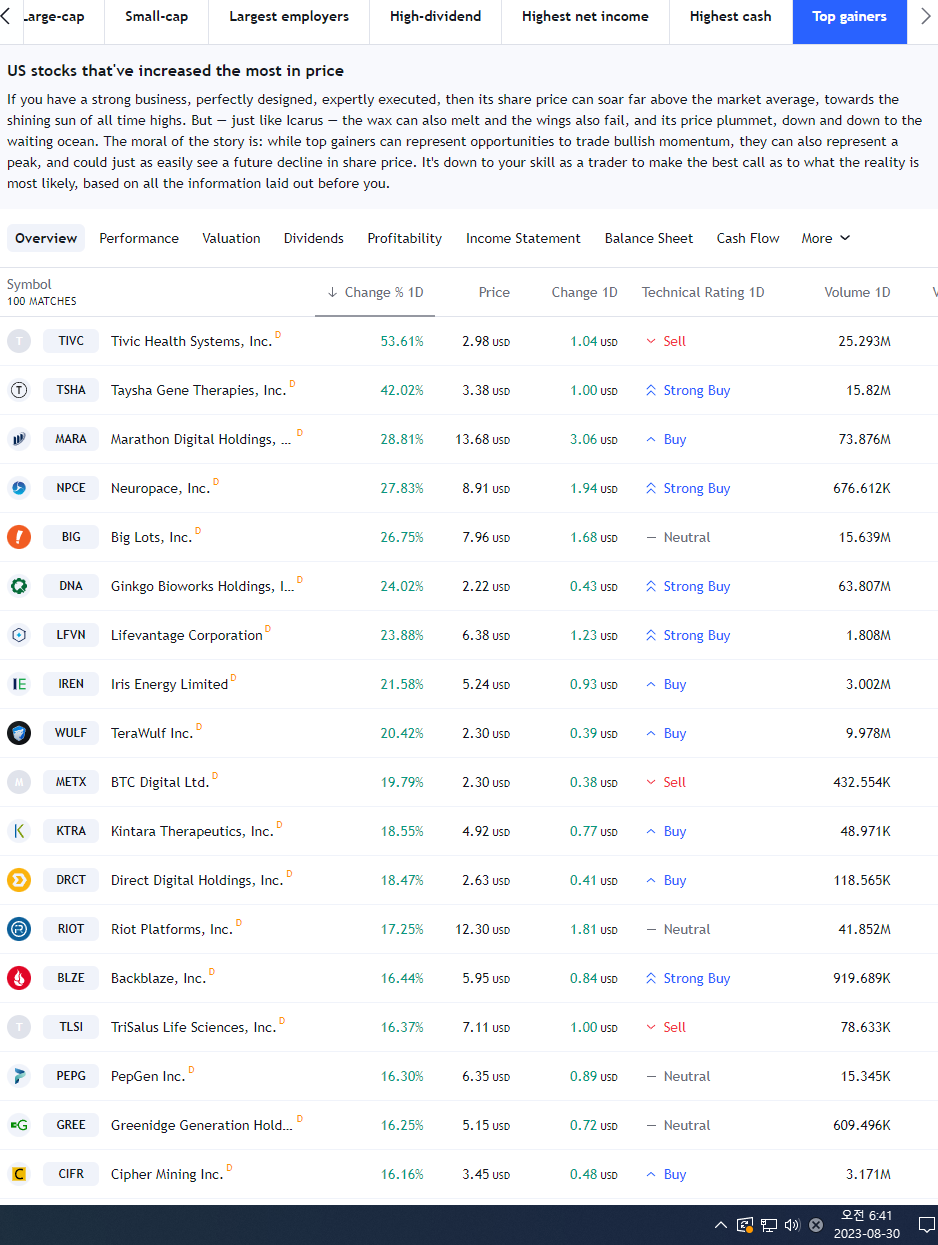Click the 13.68 USD price value
The height and width of the screenshot is (1245, 938).
point(482,439)
